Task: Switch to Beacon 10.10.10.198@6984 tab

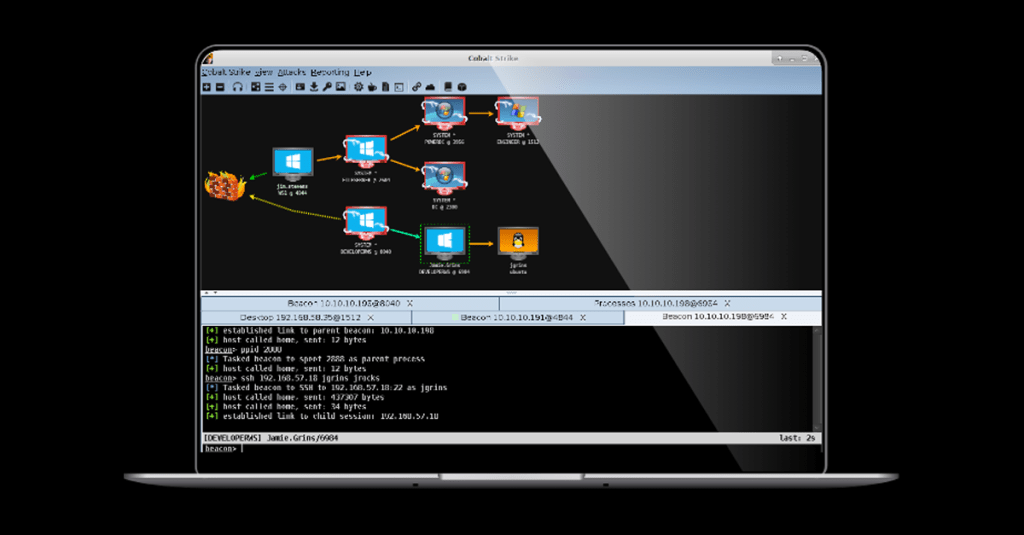Action: pyautogui.click(x=723, y=317)
